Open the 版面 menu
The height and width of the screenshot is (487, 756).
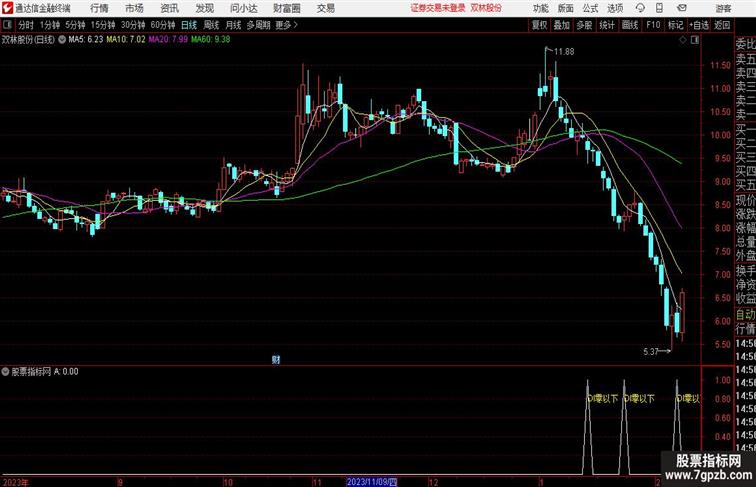tap(566, 8)
